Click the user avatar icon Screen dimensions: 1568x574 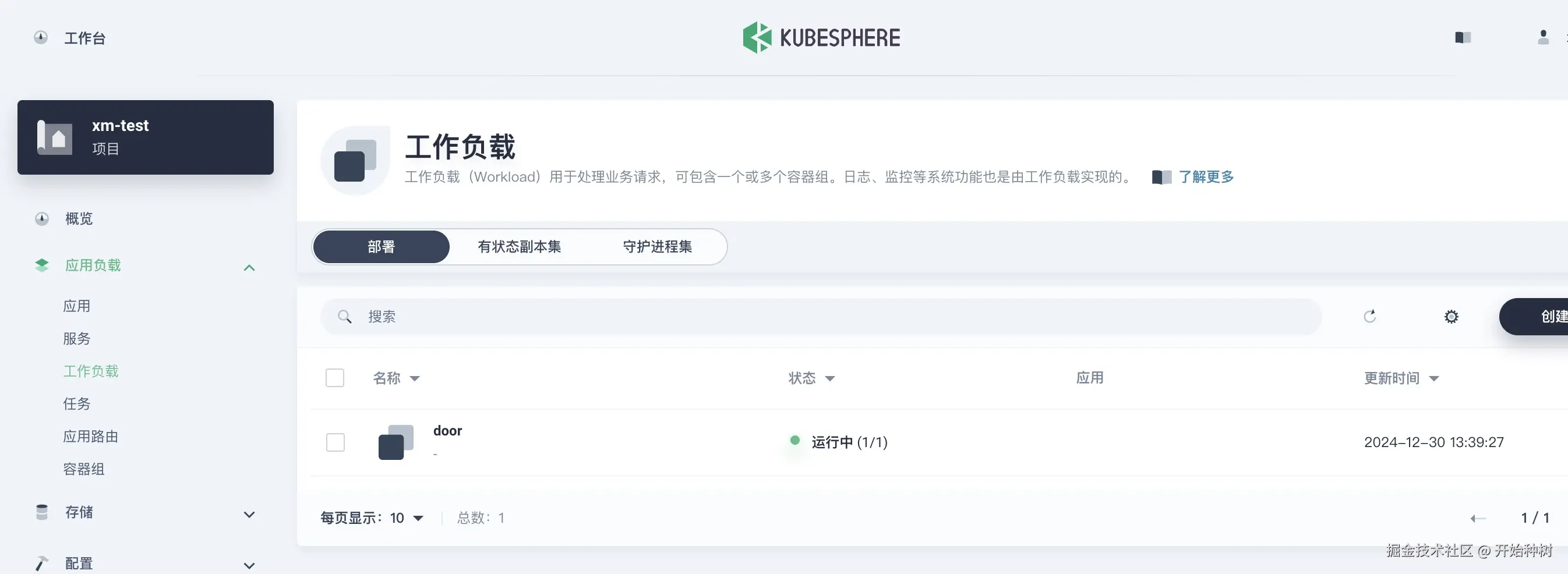tap(1542, 38)
